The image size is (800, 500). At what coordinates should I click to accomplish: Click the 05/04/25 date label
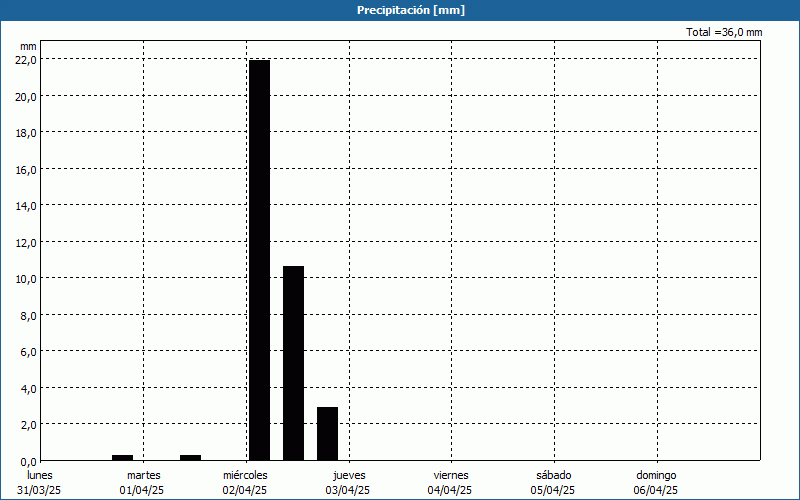tap(553, 491)
